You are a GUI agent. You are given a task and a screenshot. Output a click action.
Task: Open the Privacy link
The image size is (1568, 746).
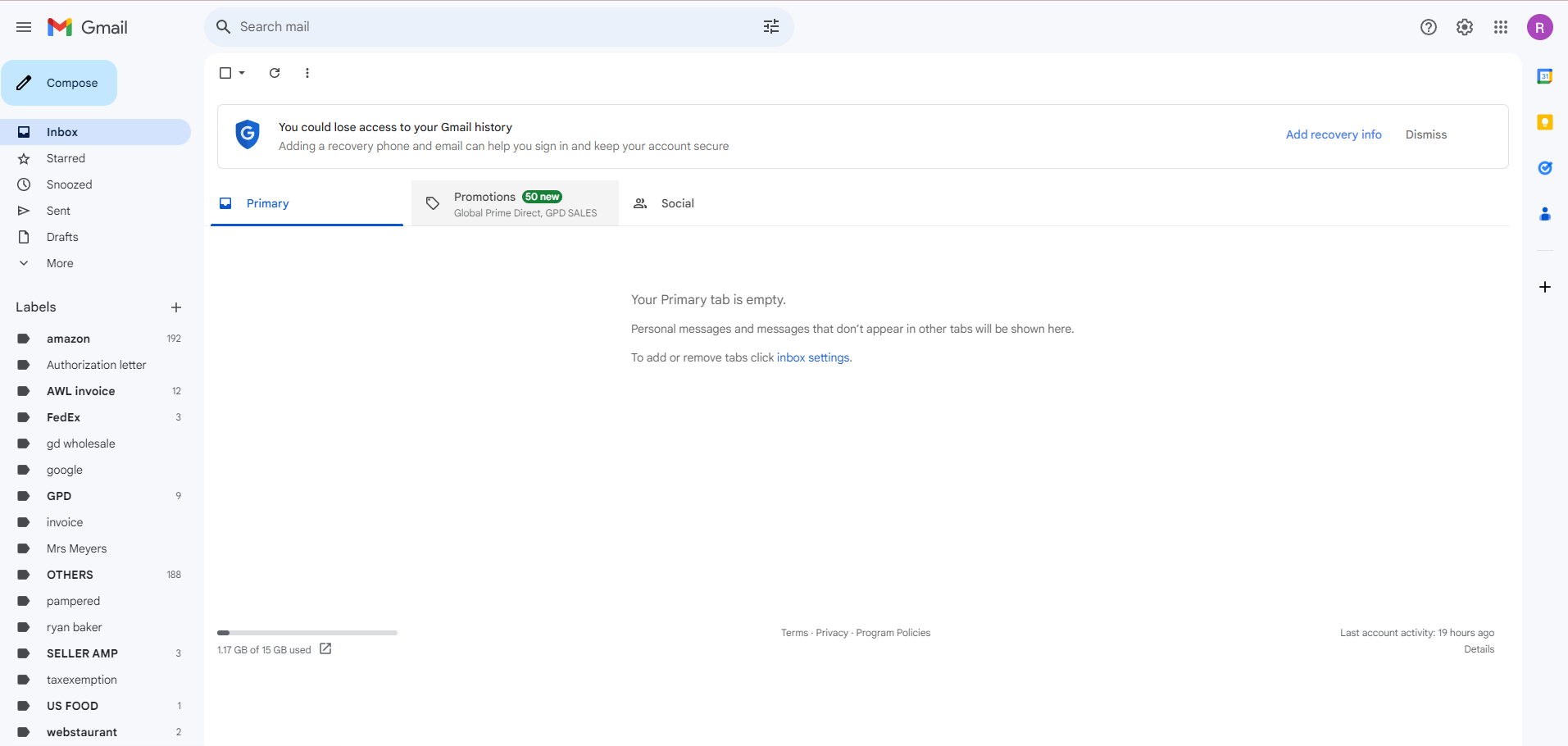(832, 633)
